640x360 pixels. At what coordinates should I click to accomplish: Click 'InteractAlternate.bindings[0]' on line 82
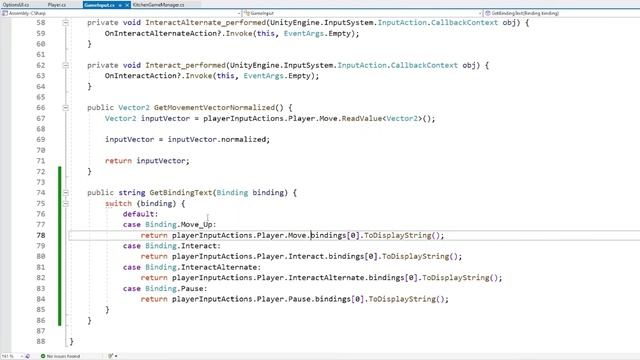[353, 278]
